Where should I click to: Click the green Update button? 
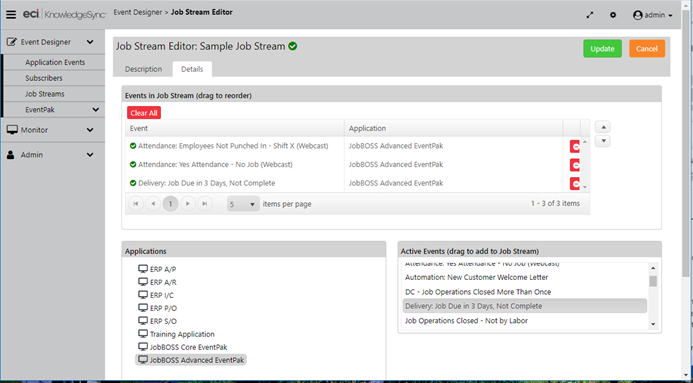tap(602, 49)
